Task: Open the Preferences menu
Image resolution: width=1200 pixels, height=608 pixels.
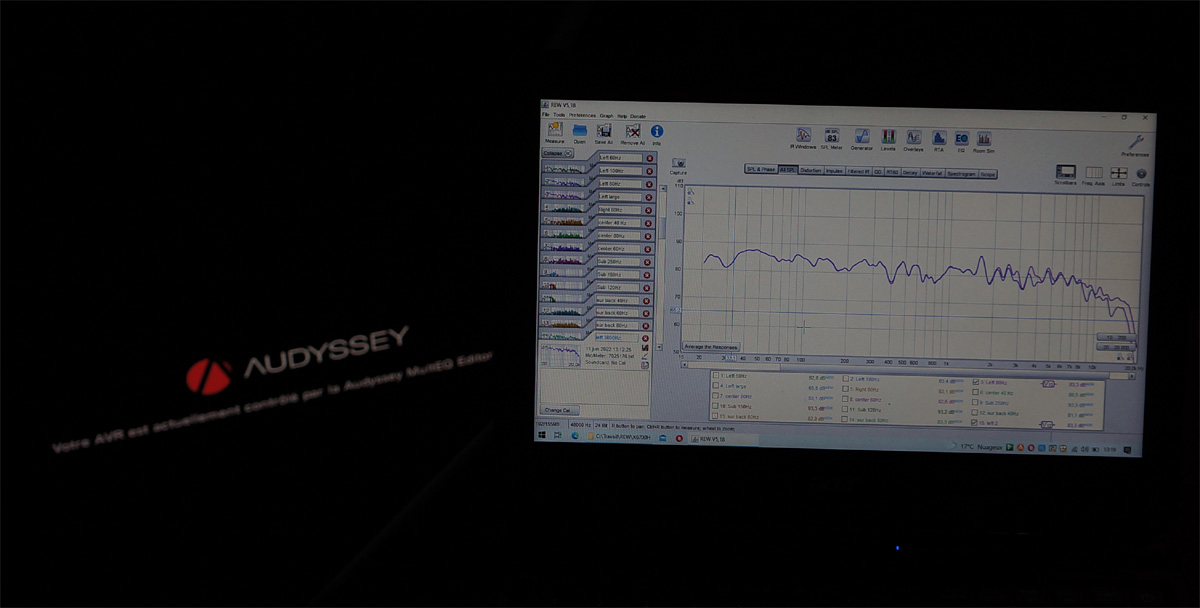Action: coord(582,116)
